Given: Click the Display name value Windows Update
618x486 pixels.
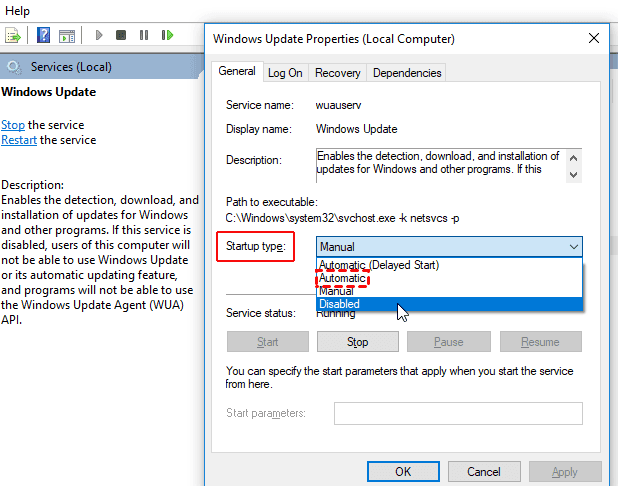Looking at the screenshot, I should pos(356,129).
